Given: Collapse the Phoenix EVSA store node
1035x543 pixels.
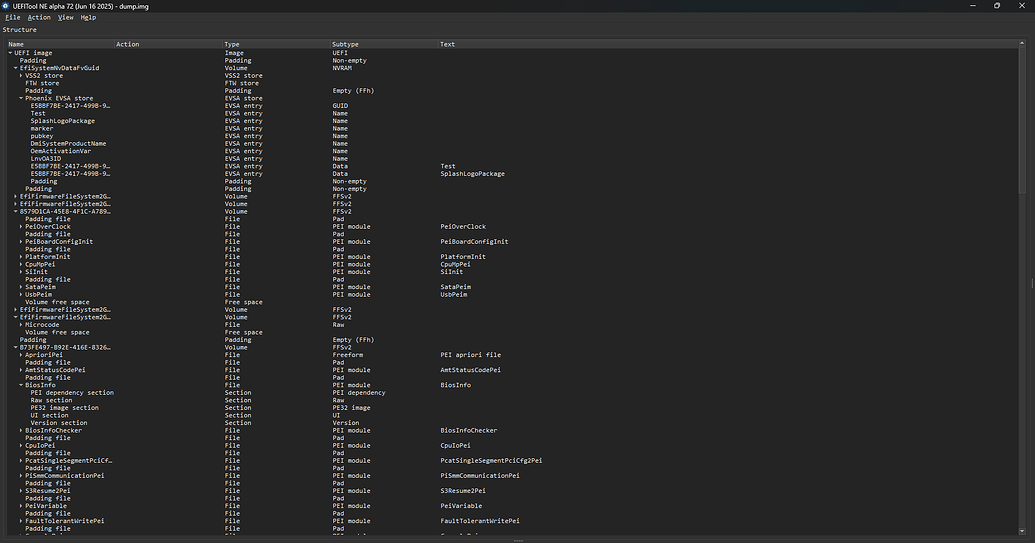Looking at the screenshot, I should click(21, 98).
